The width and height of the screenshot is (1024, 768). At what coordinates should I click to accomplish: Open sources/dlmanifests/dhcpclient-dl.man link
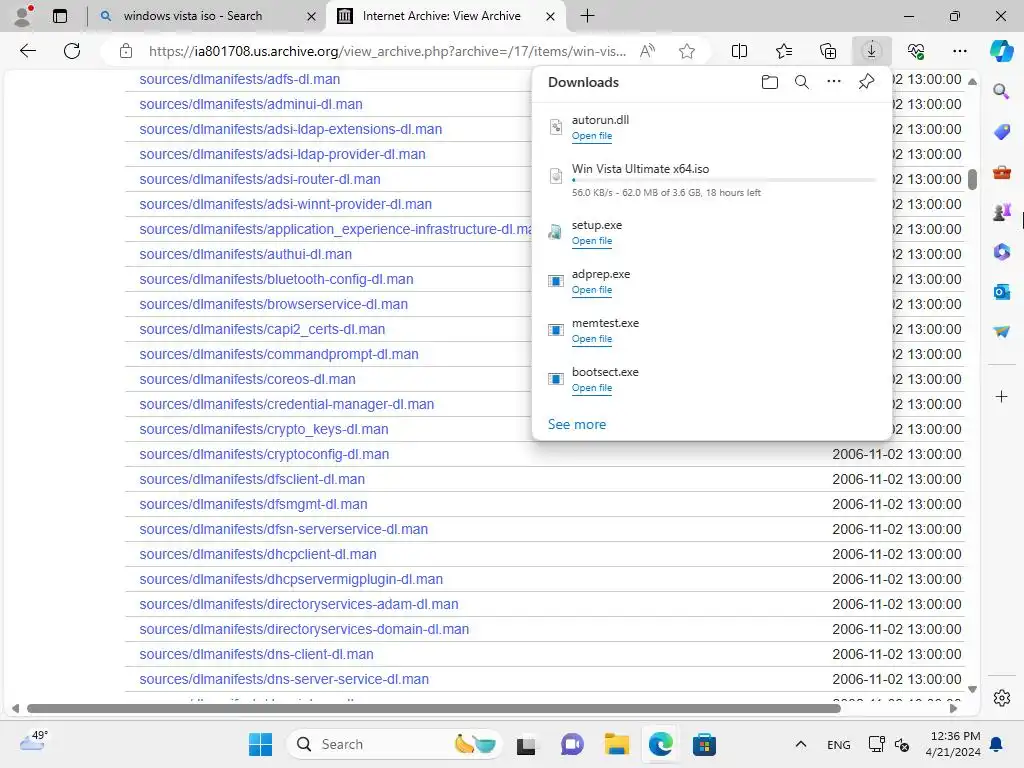pyautogui.click(x=258, y=554)
